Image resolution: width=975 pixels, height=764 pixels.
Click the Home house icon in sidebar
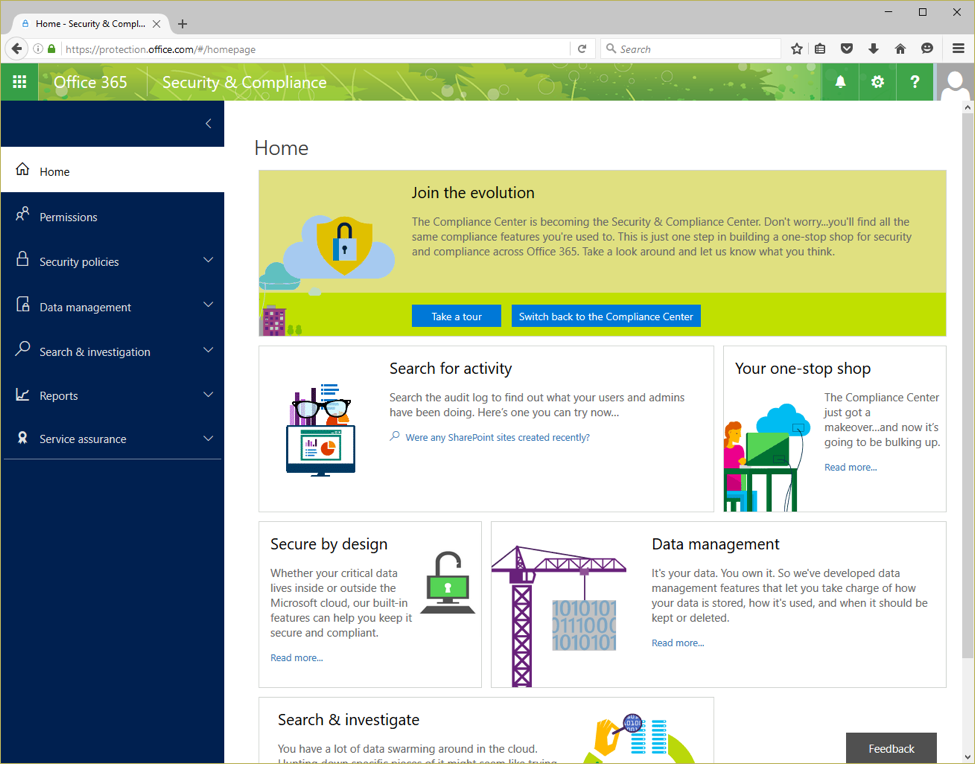22,170
